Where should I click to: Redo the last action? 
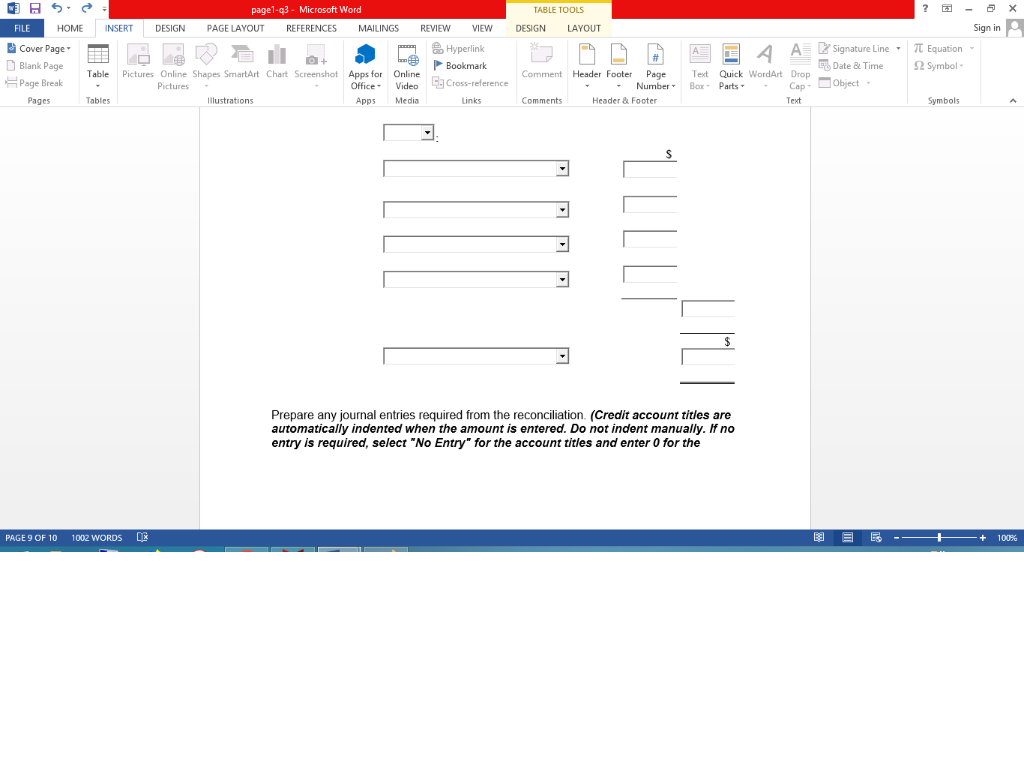[x=86, y=8]
